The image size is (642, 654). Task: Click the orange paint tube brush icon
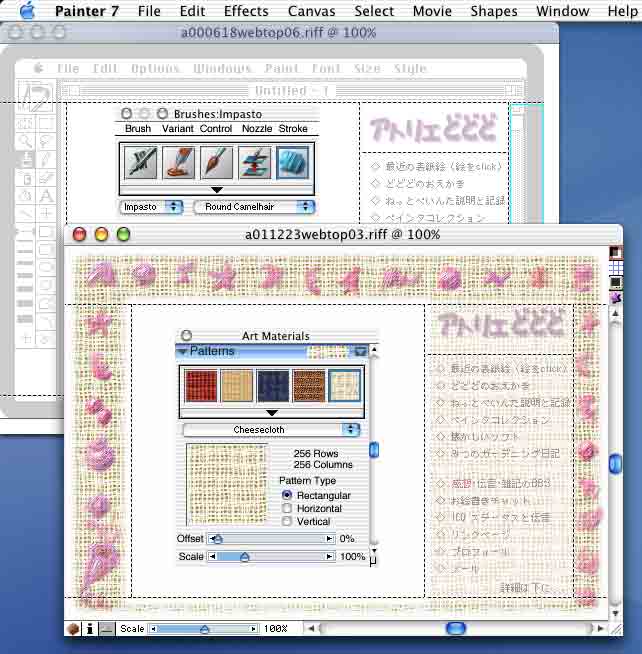click(x=179, y=162)
